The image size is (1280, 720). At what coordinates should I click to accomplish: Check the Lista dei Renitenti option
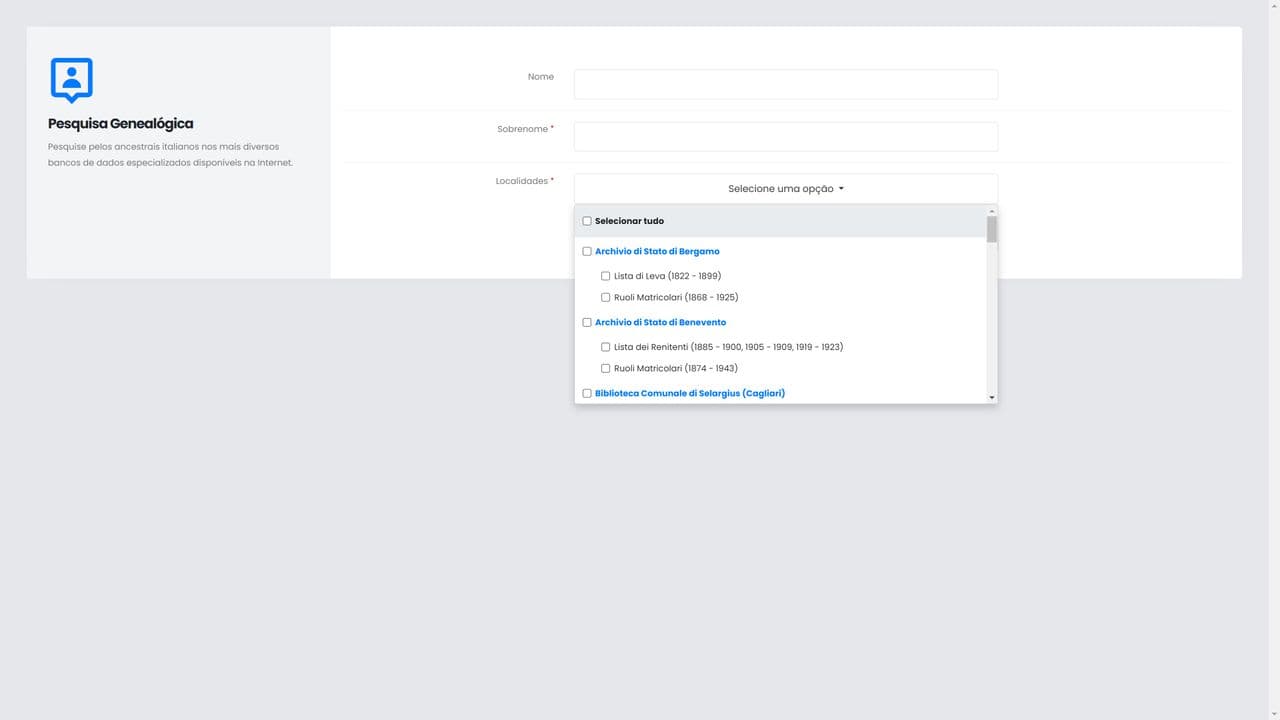coord(605,347)
